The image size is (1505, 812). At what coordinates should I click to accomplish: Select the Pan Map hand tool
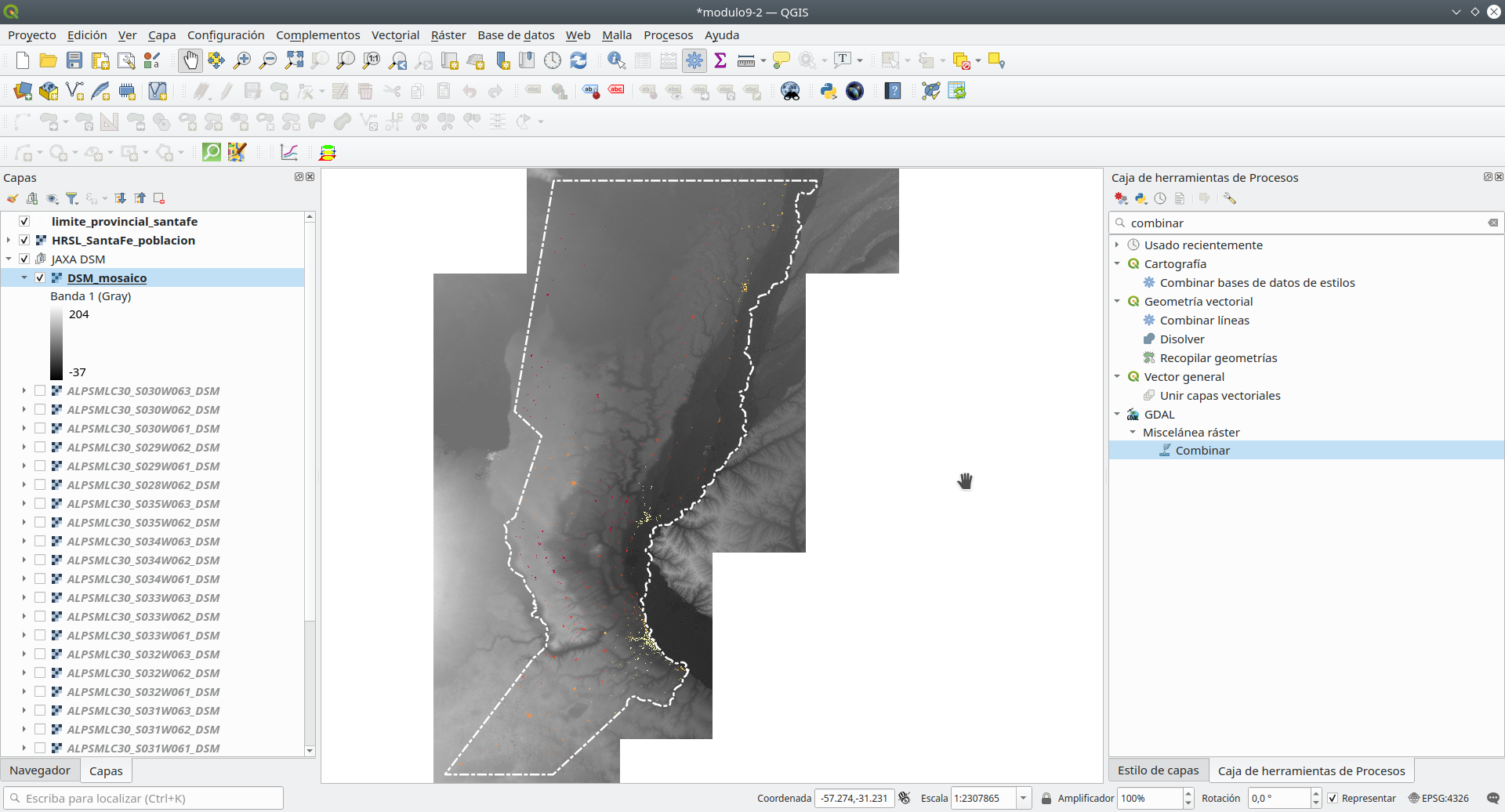point(190,60)
